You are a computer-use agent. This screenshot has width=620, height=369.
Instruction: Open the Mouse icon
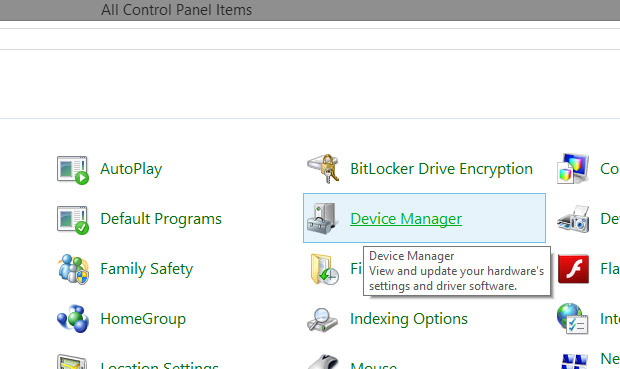coord(323,362)
